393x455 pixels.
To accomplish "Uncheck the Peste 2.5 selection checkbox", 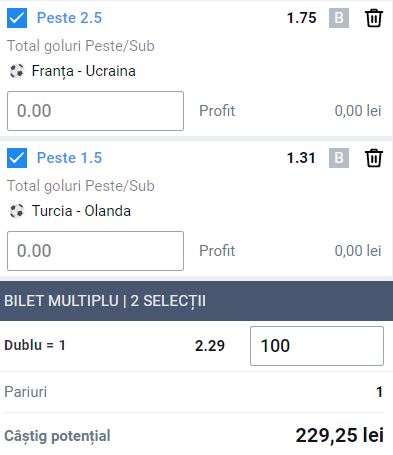I will (17, 18).
